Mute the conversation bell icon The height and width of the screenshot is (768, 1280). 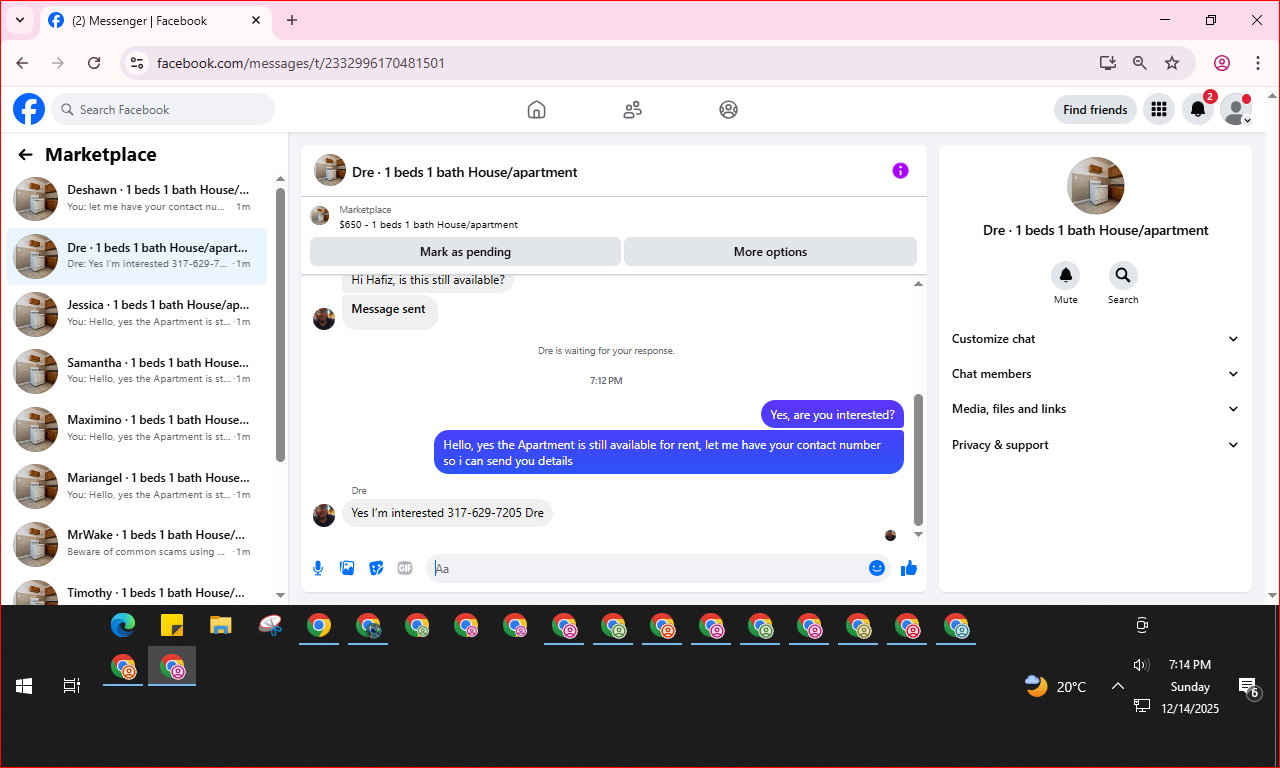click(1065, 275)
